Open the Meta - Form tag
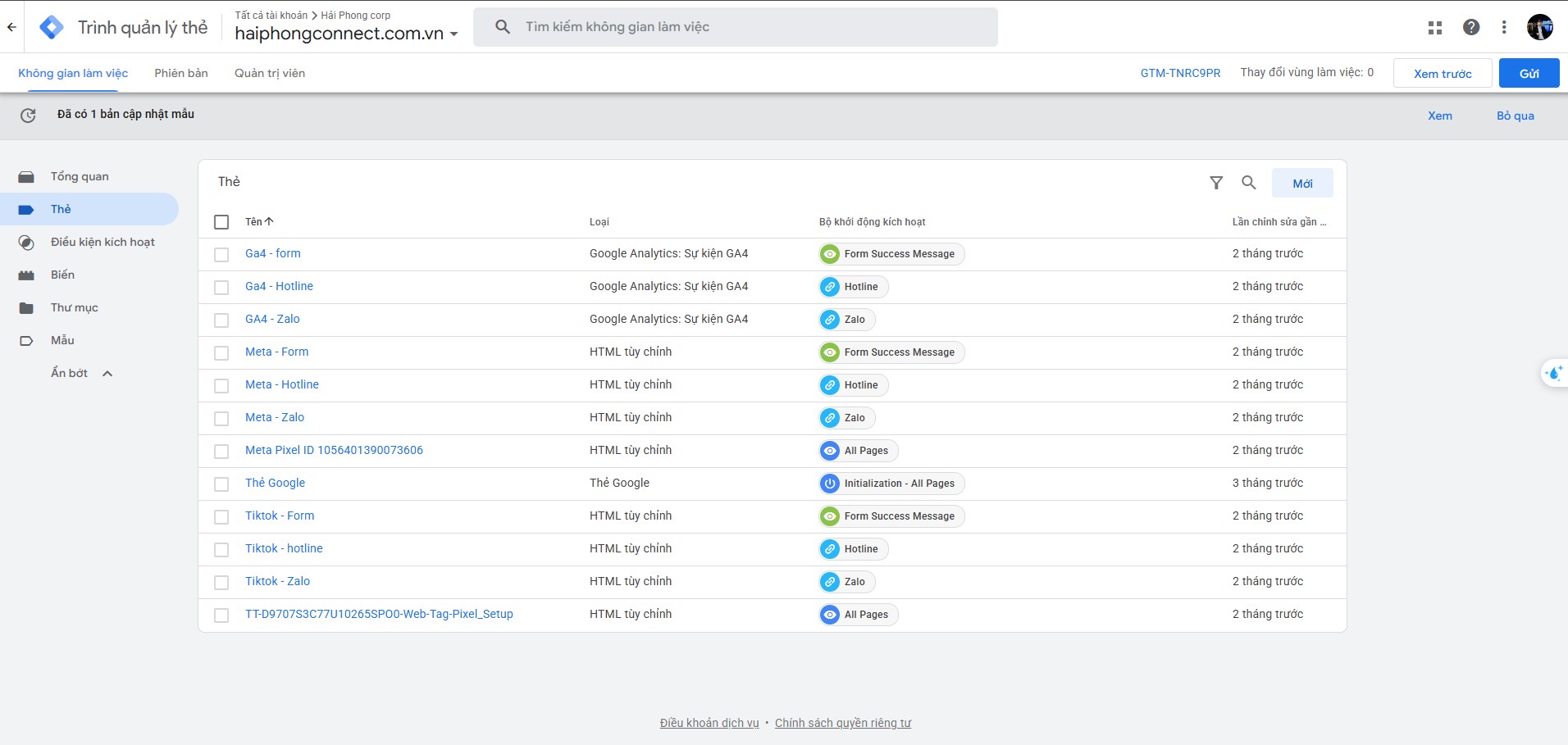 point(277,352)
